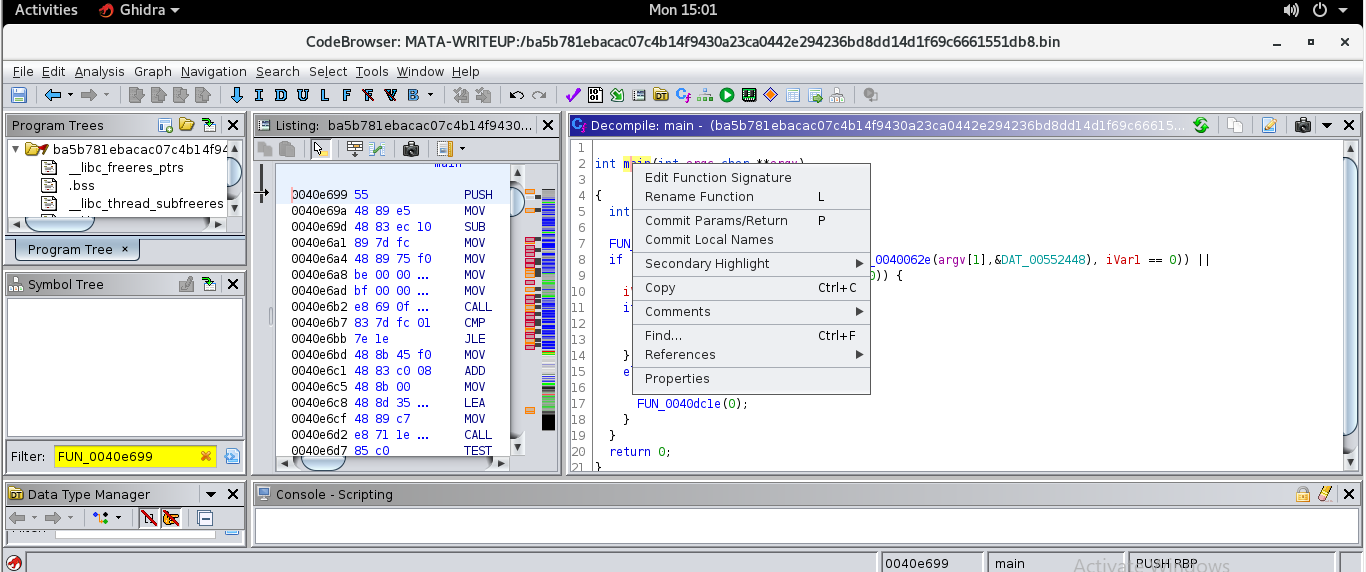
Task: Click the blue down arrow navigation direction icon
Action: pyautogui.click(x=237, y=95)
